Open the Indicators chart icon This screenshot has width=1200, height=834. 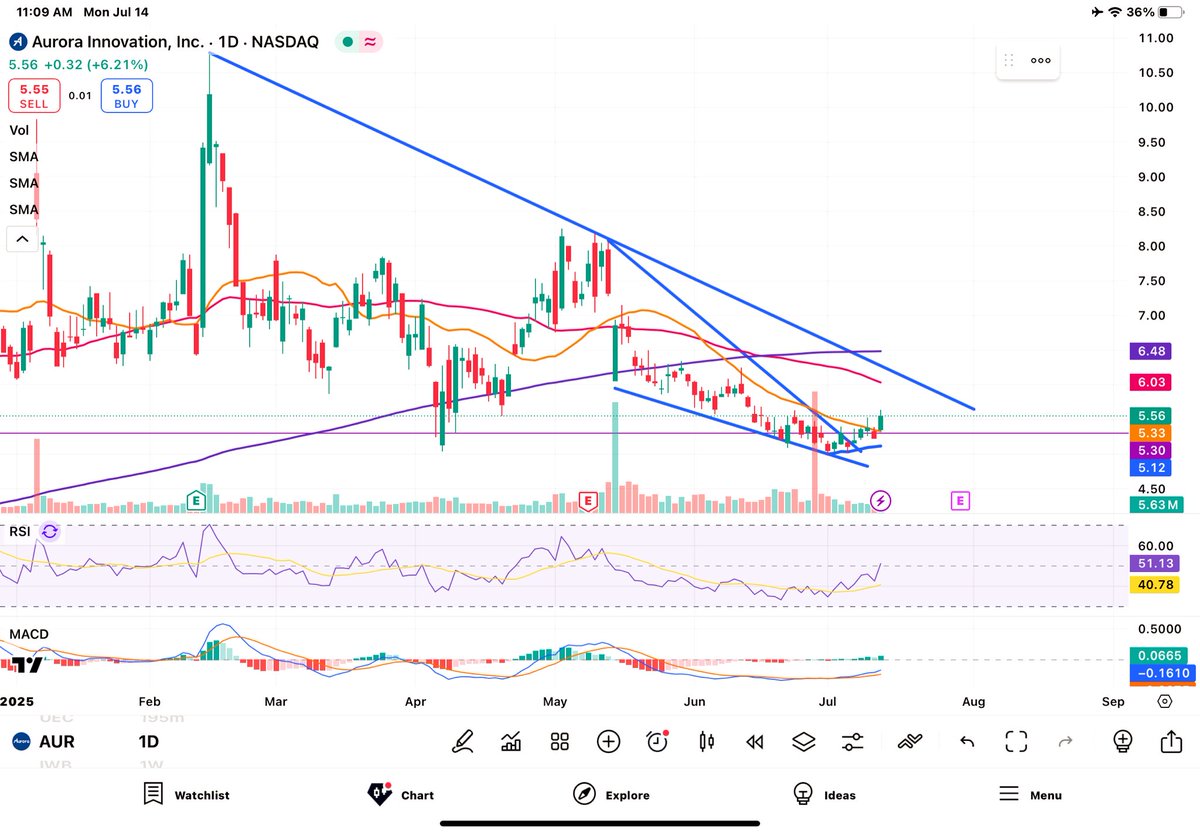tap(511, 742)
